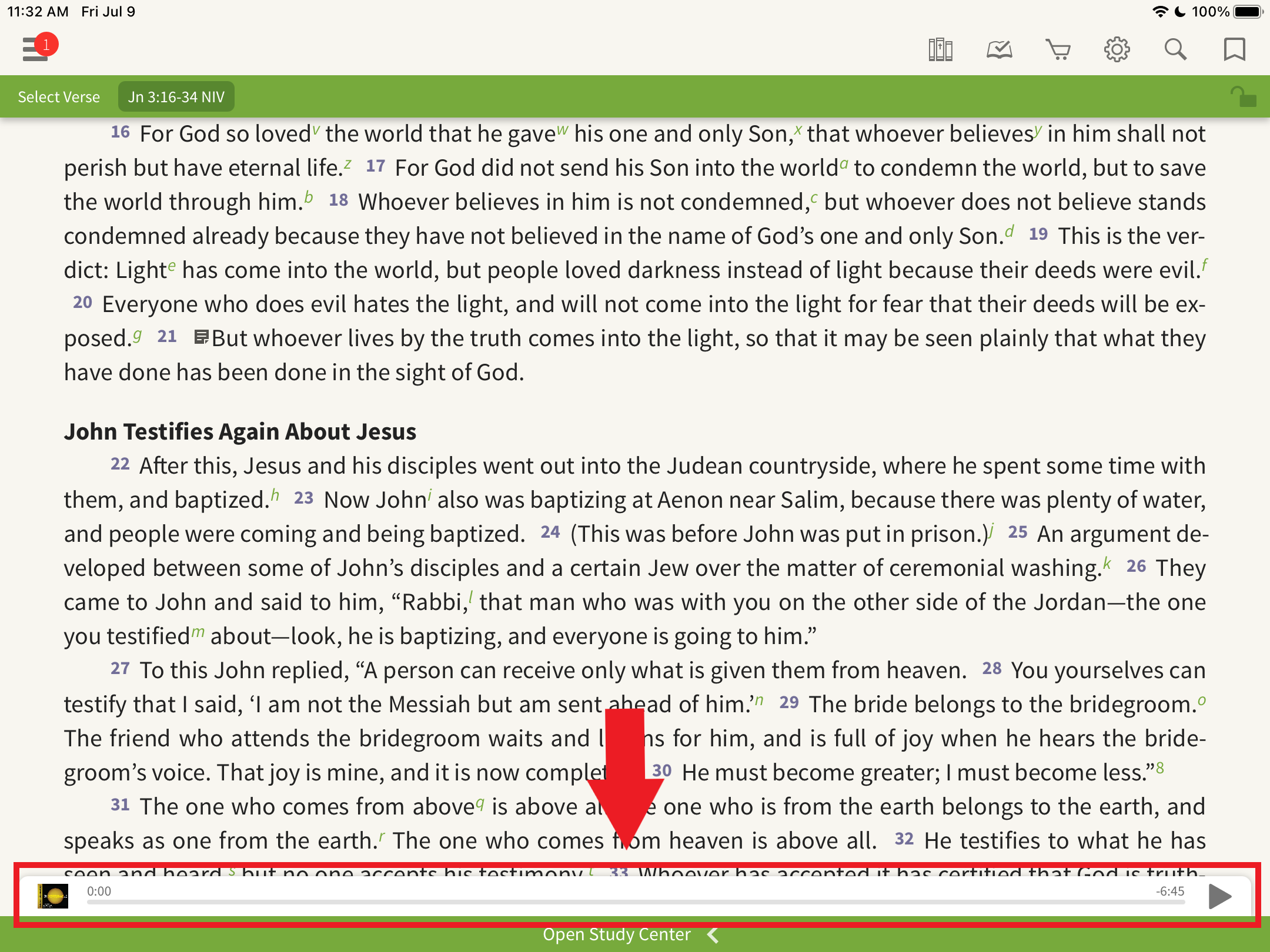Viewport: 1270px width, 952px height.
Task: Open settings gear icon
Action: click(1117, 49)
